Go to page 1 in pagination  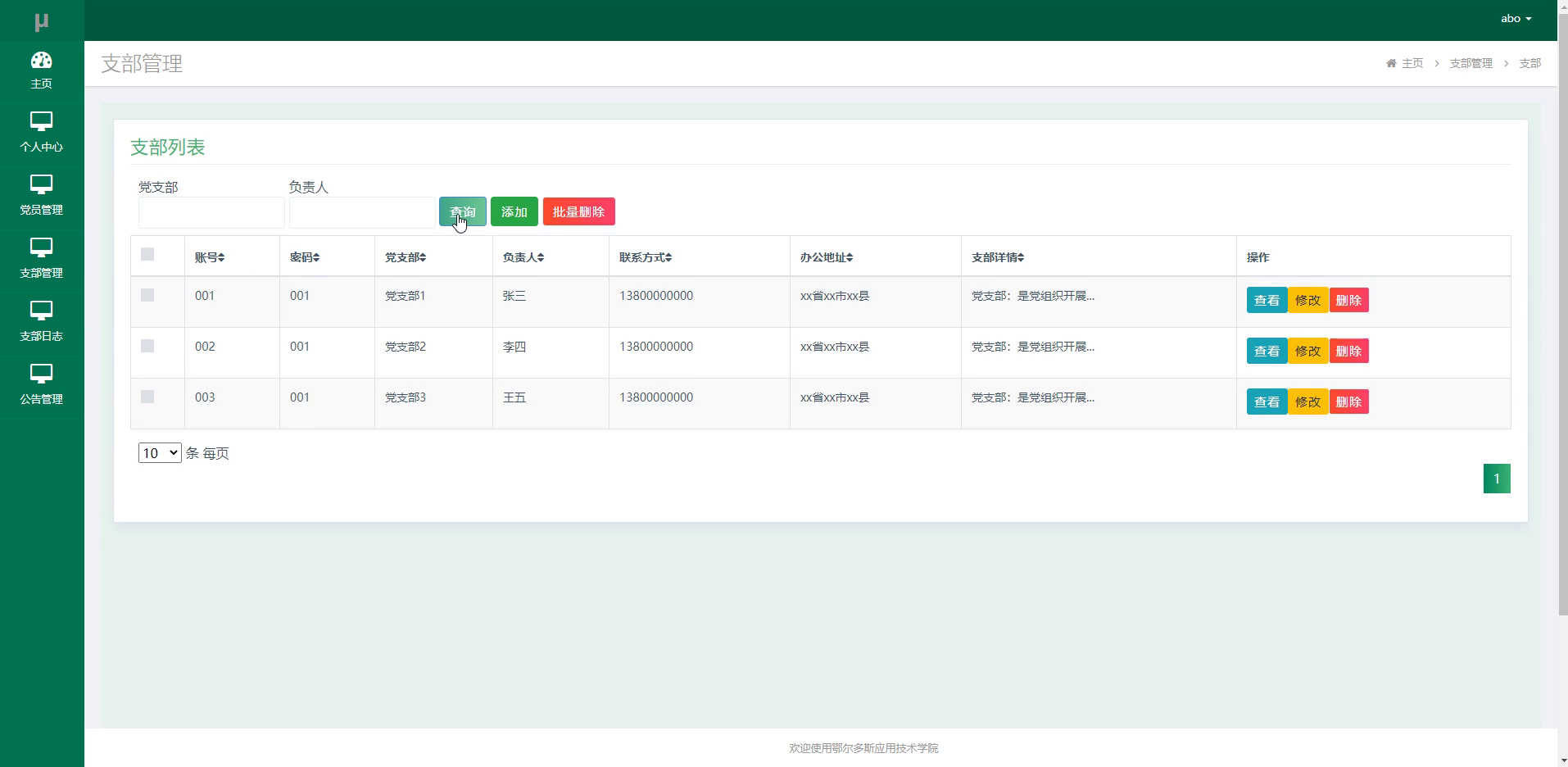pos(1497,479)
